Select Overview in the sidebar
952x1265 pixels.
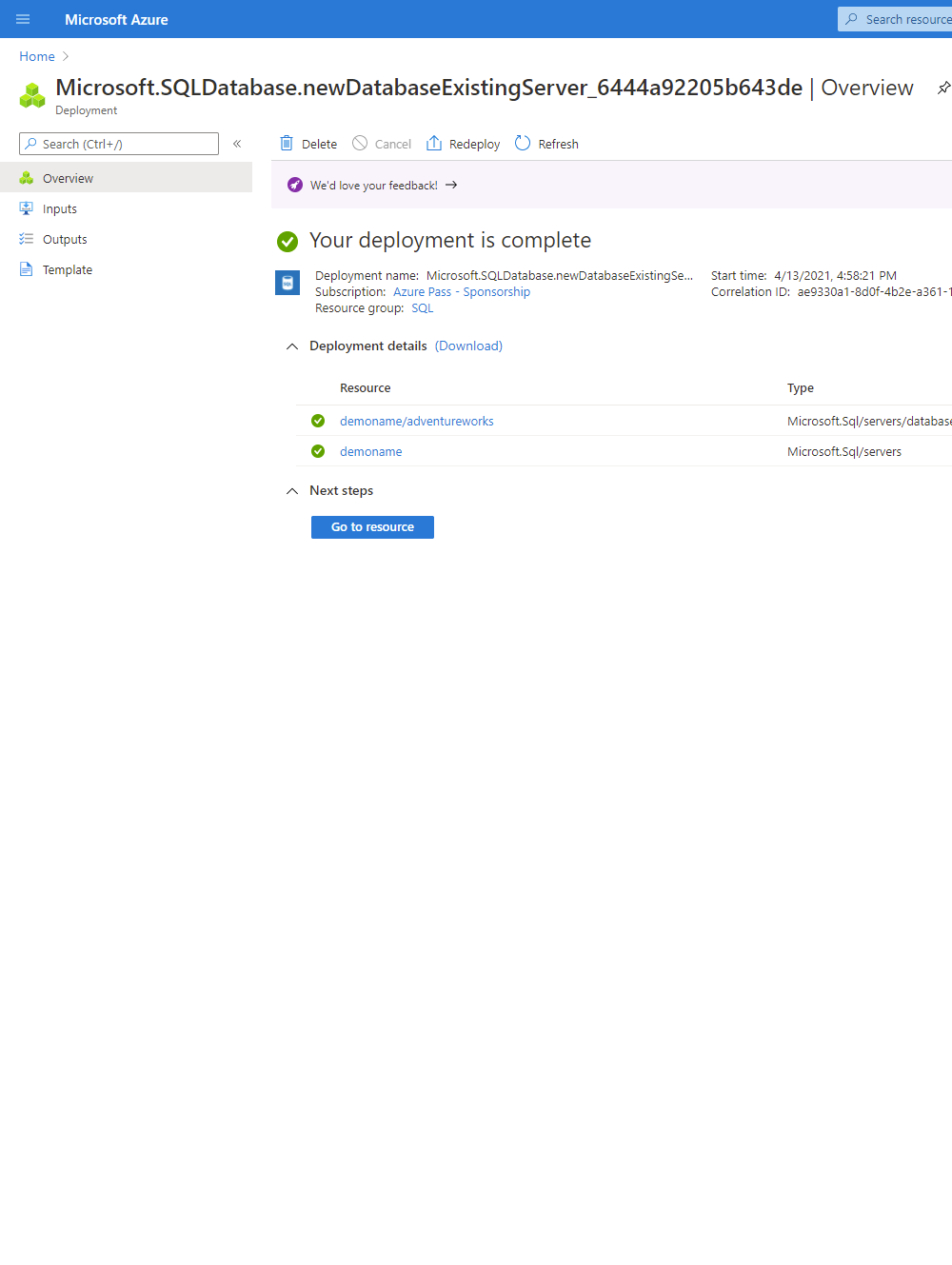tap(68, 177)
